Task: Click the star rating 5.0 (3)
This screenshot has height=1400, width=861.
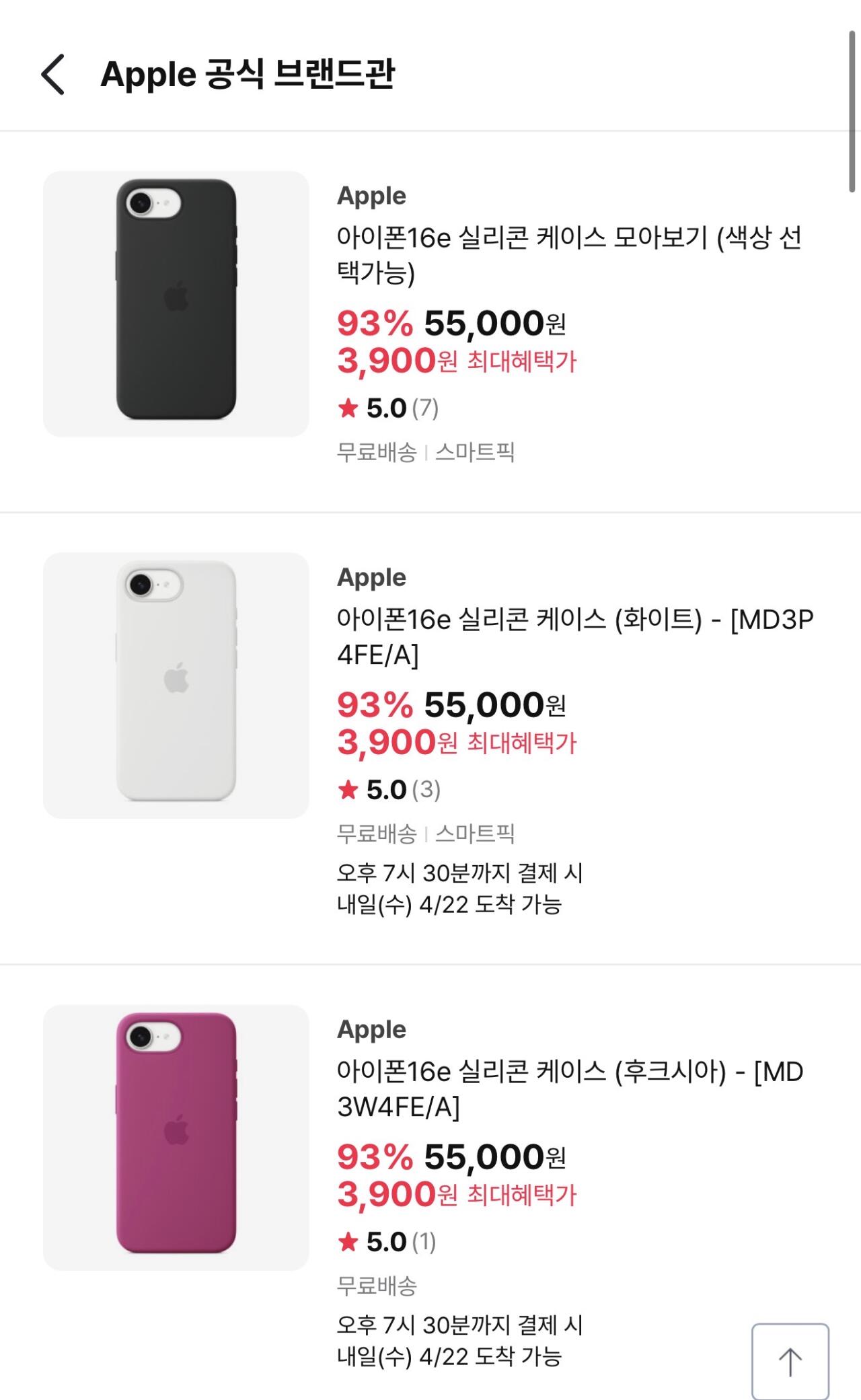Action: tap(389, 790)
